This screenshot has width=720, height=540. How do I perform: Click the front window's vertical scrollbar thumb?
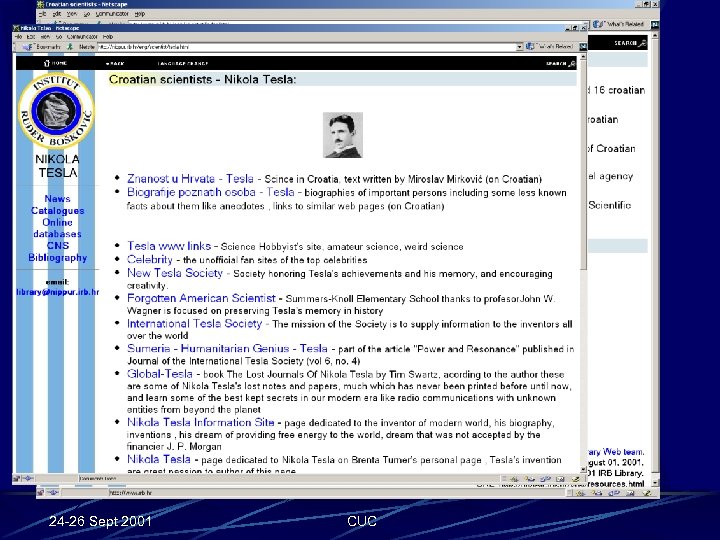pyautogui.click(x=583, y=165)
